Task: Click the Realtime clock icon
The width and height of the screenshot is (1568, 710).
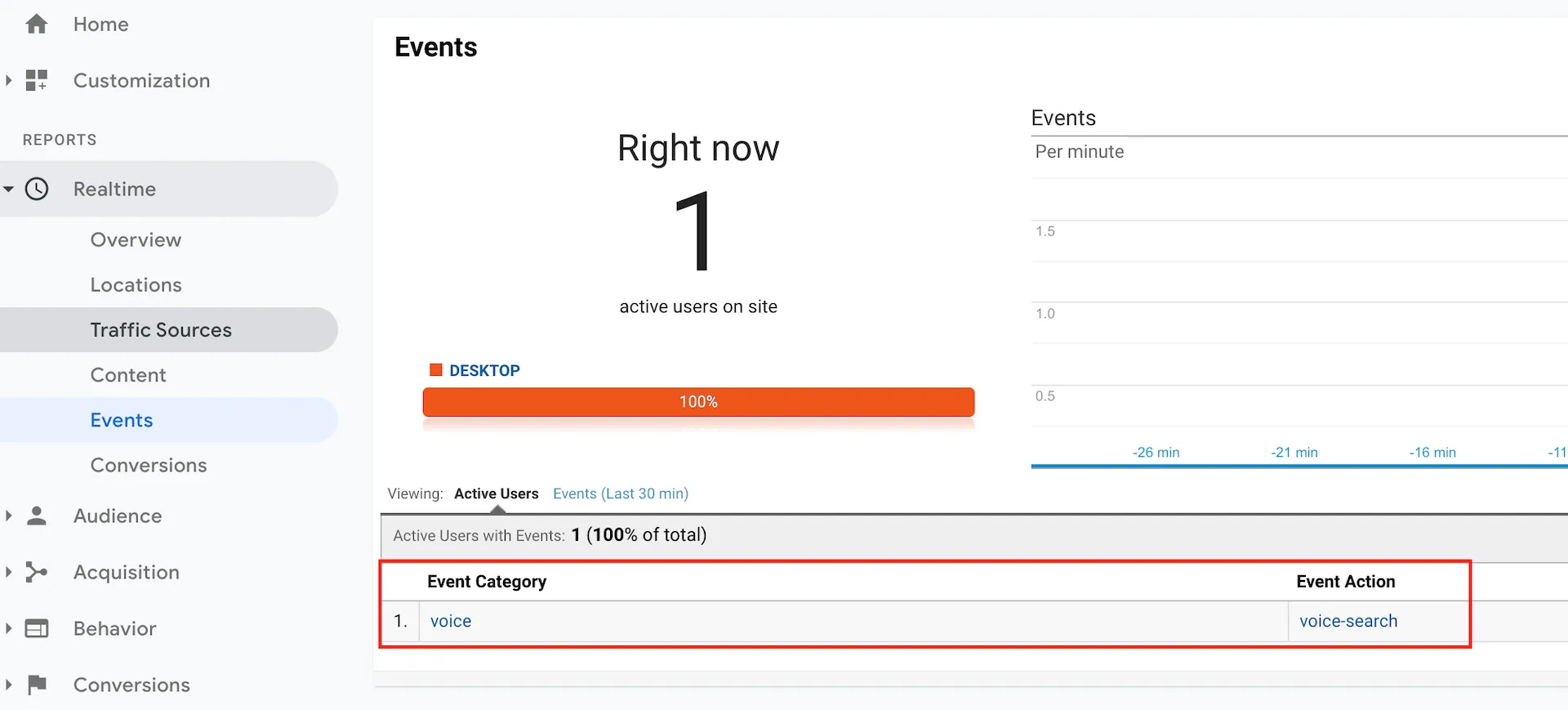Action: [37, 189]
